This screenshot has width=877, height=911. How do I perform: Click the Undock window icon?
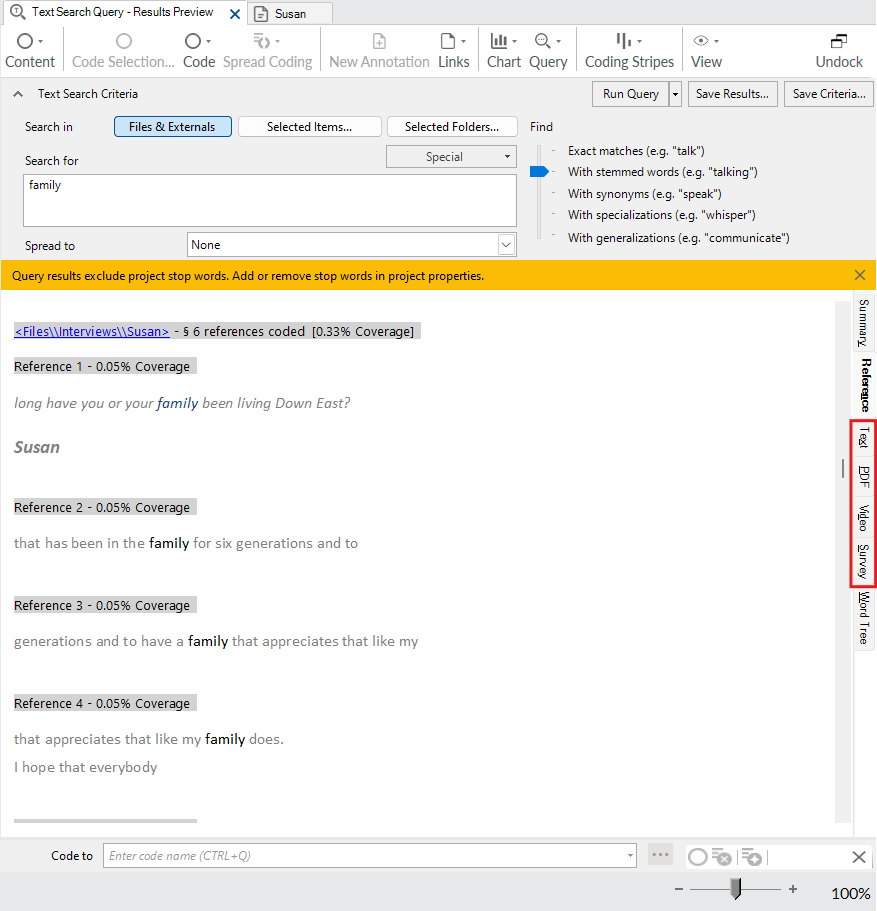pos(839,41)
